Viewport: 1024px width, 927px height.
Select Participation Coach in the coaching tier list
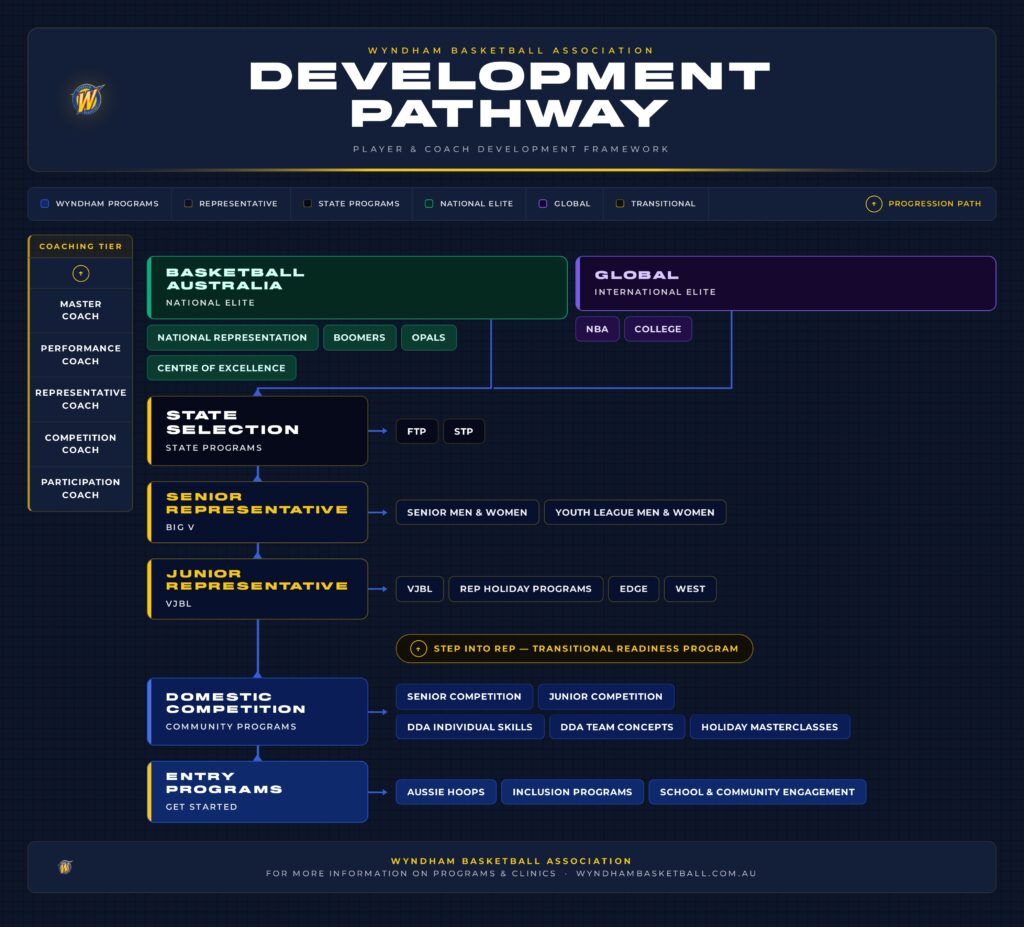pos(80,488)
